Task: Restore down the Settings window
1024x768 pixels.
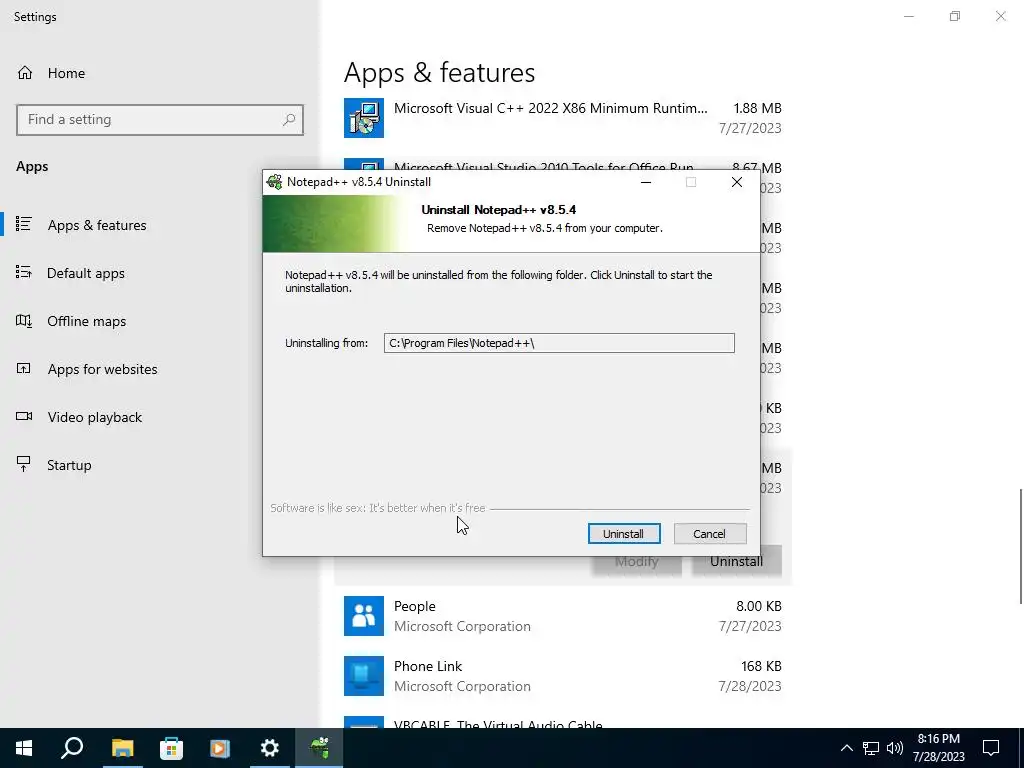Action: click(955, 16)
